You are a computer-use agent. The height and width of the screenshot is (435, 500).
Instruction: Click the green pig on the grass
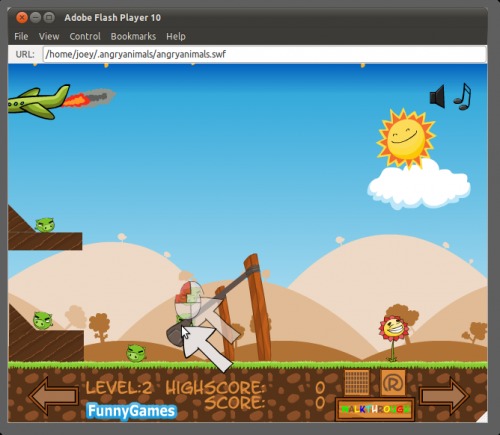[x=136, y=353]
